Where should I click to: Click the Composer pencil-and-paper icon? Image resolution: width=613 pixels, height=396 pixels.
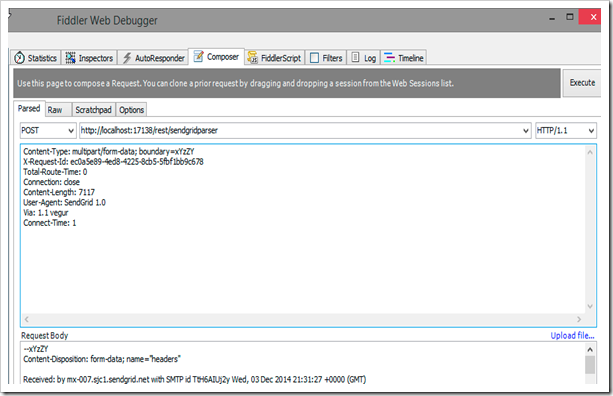199,56
